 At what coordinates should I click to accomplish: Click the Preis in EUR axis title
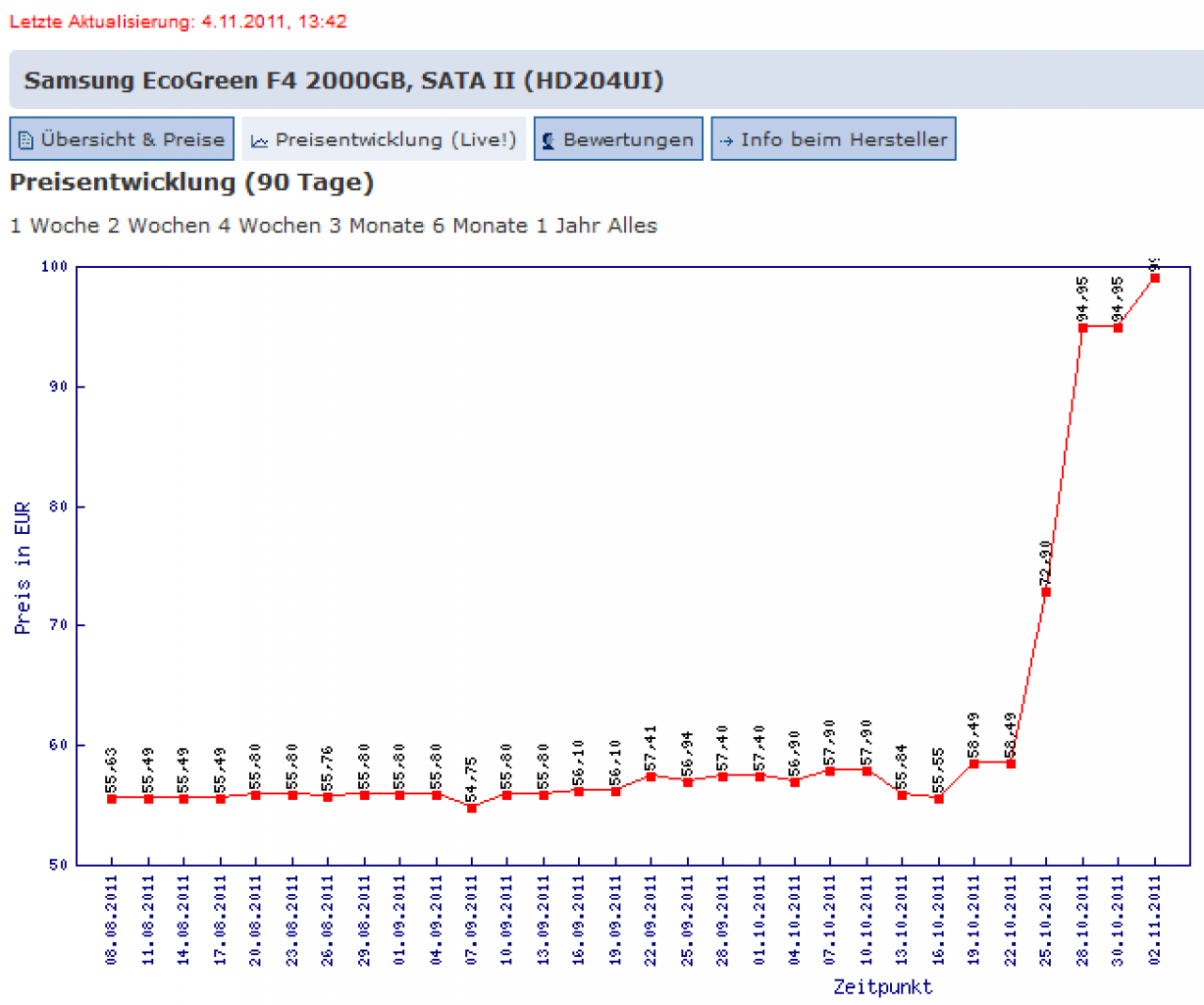(x=23, y=568)
